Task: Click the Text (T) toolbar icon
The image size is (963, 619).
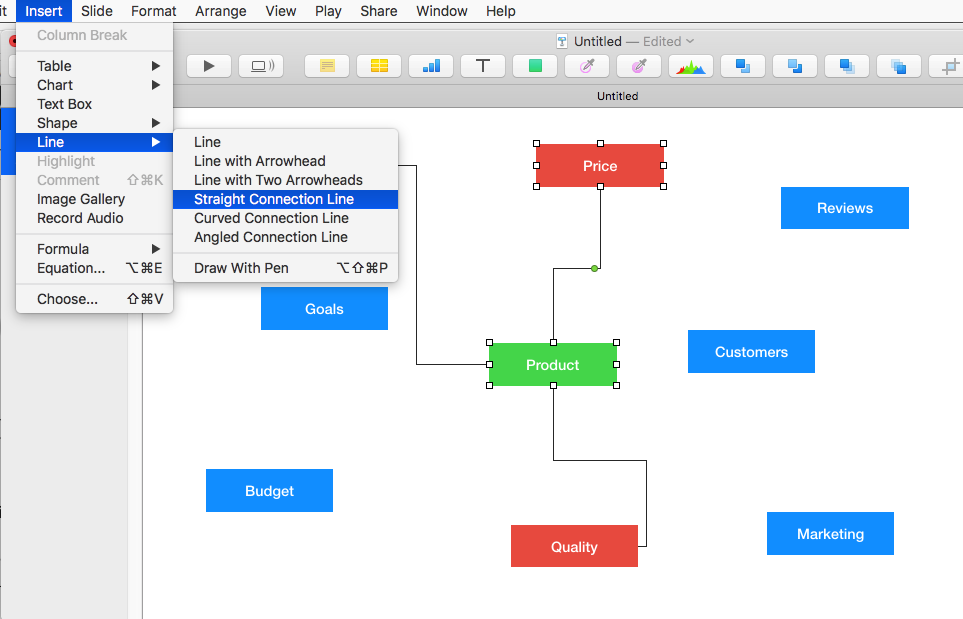Action: (483, 66)
